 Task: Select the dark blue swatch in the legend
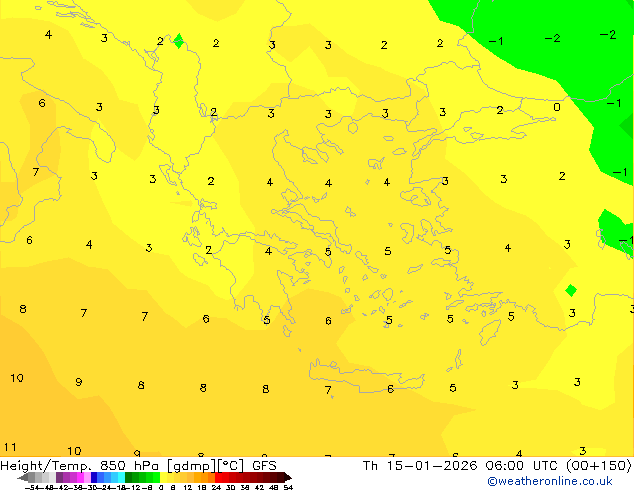pos(94,478)
